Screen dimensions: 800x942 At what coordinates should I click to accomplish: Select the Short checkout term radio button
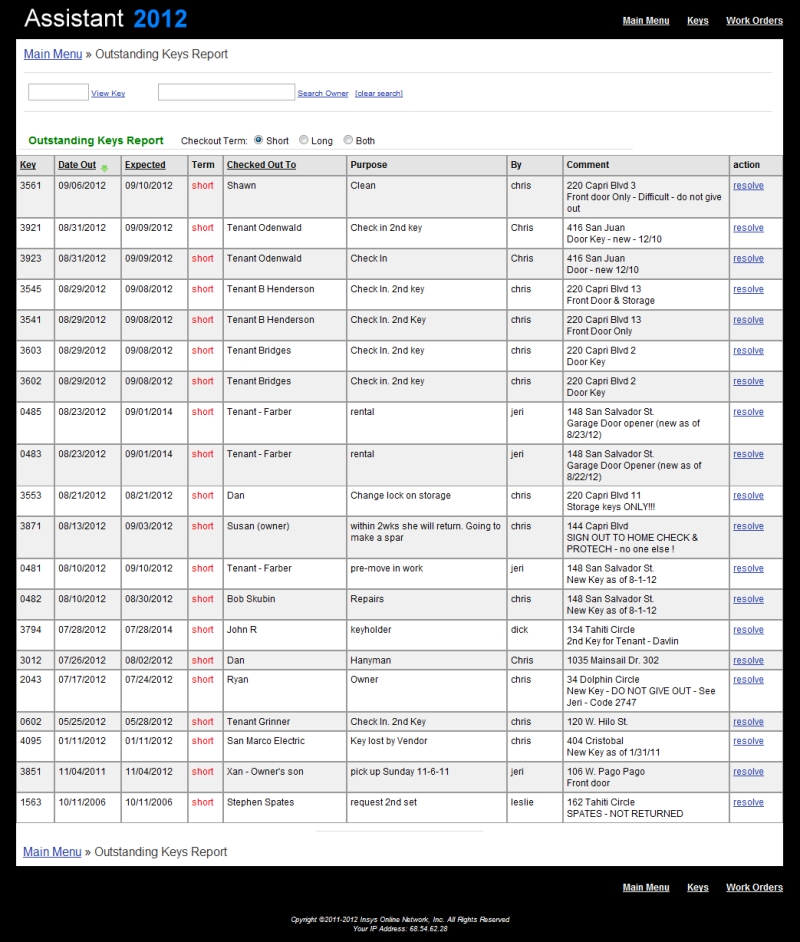coord(259,141)
